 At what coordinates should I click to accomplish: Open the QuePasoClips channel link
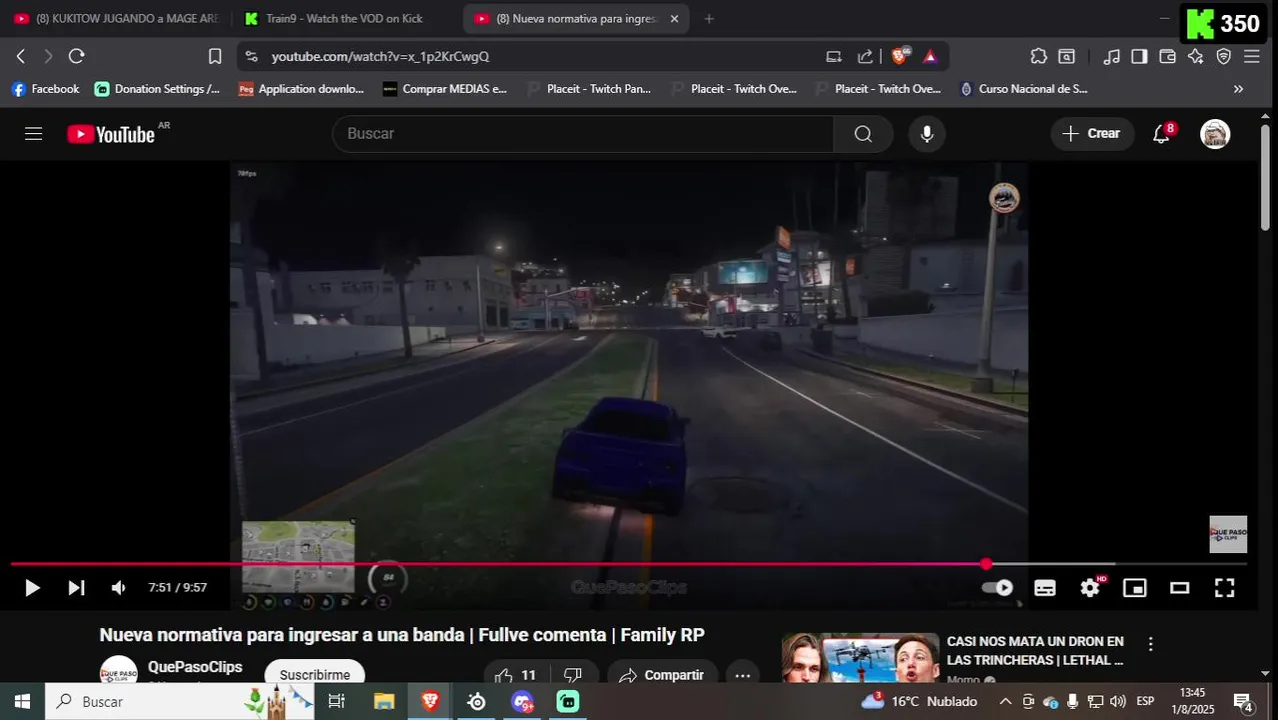pyautogui.click(x=195, y=667)
